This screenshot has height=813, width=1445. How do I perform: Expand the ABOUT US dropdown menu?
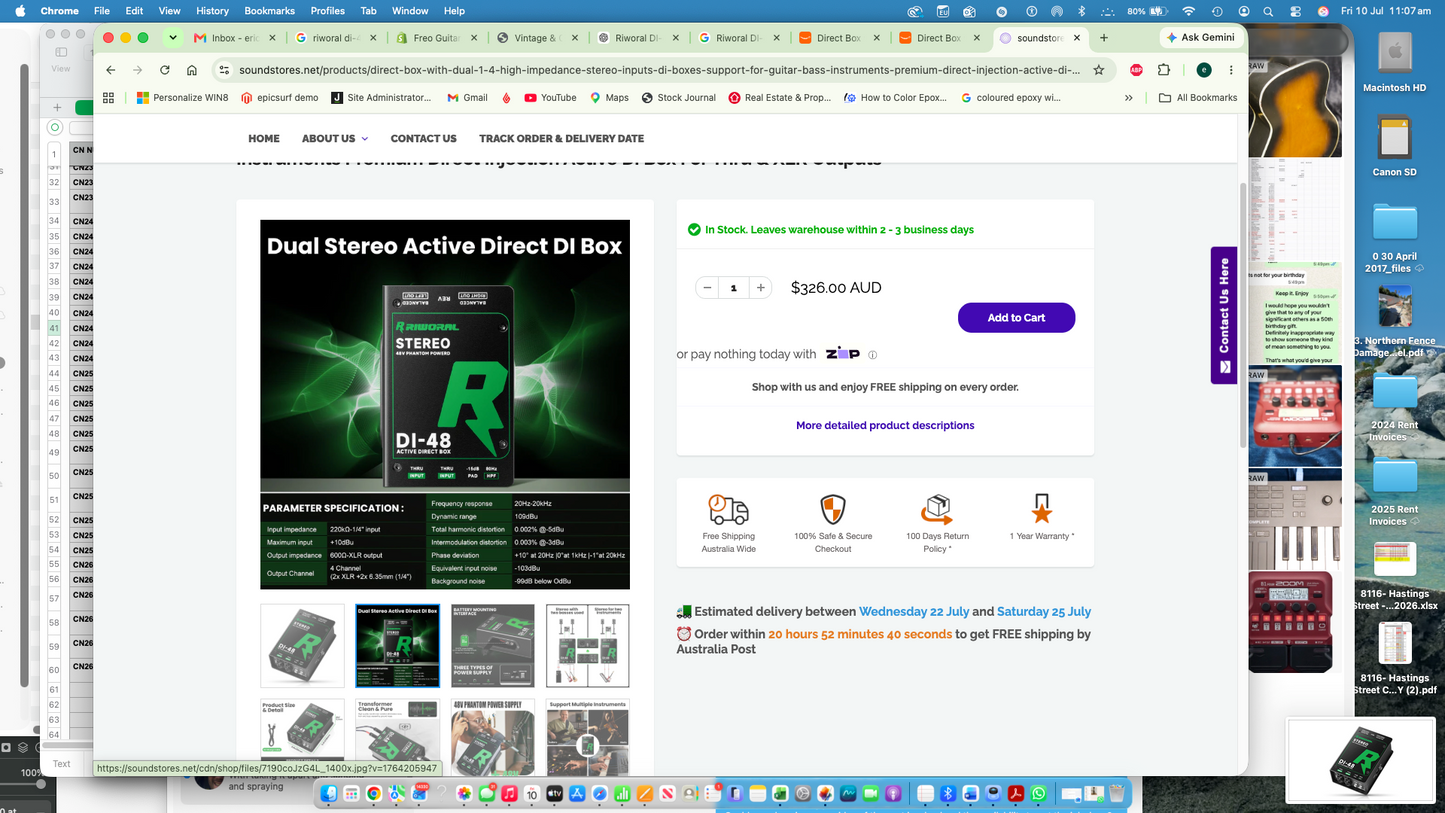pos(335,139)
